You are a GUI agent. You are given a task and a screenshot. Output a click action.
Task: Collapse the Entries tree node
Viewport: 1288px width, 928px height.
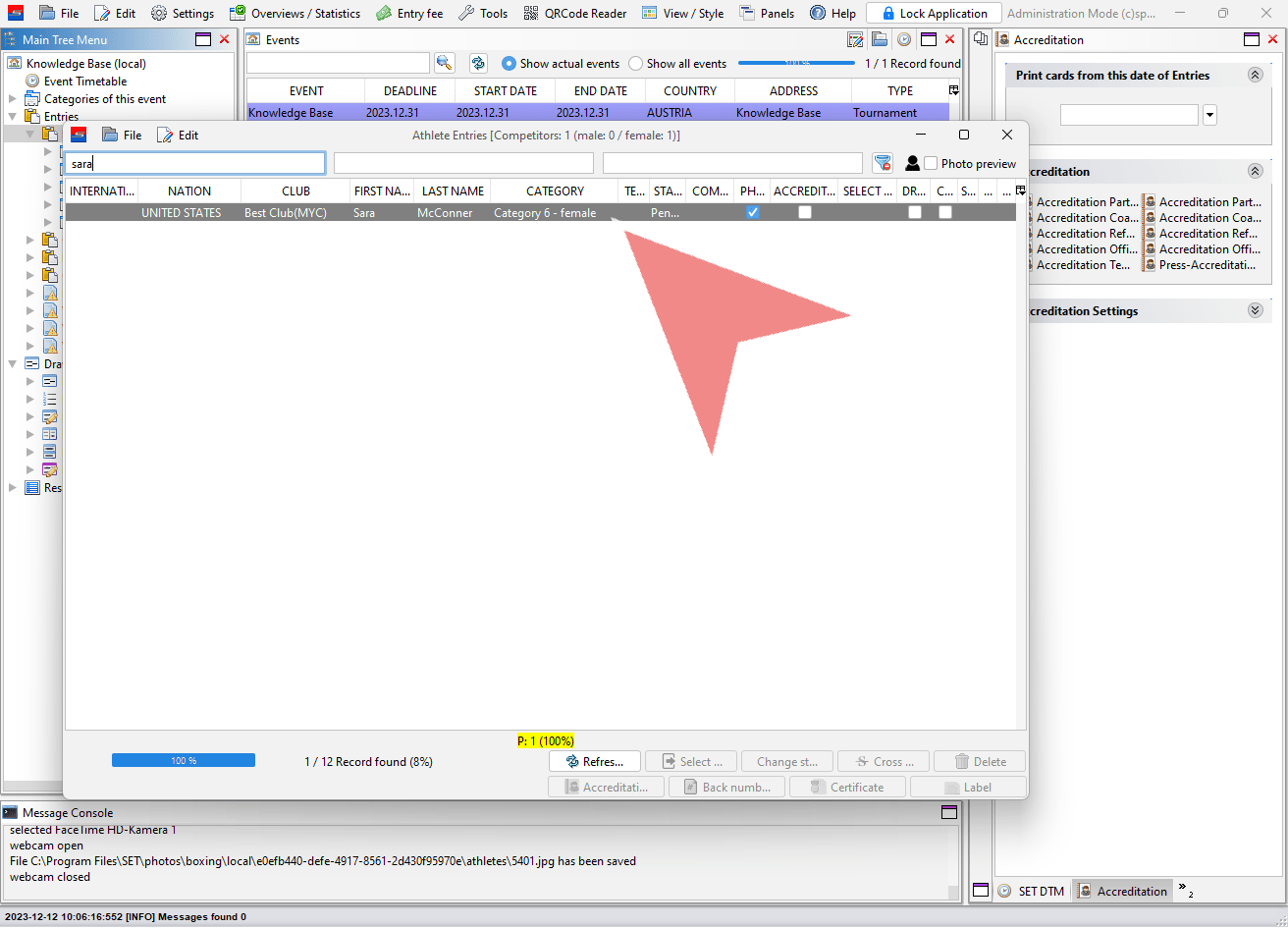[x=13, y=117]
